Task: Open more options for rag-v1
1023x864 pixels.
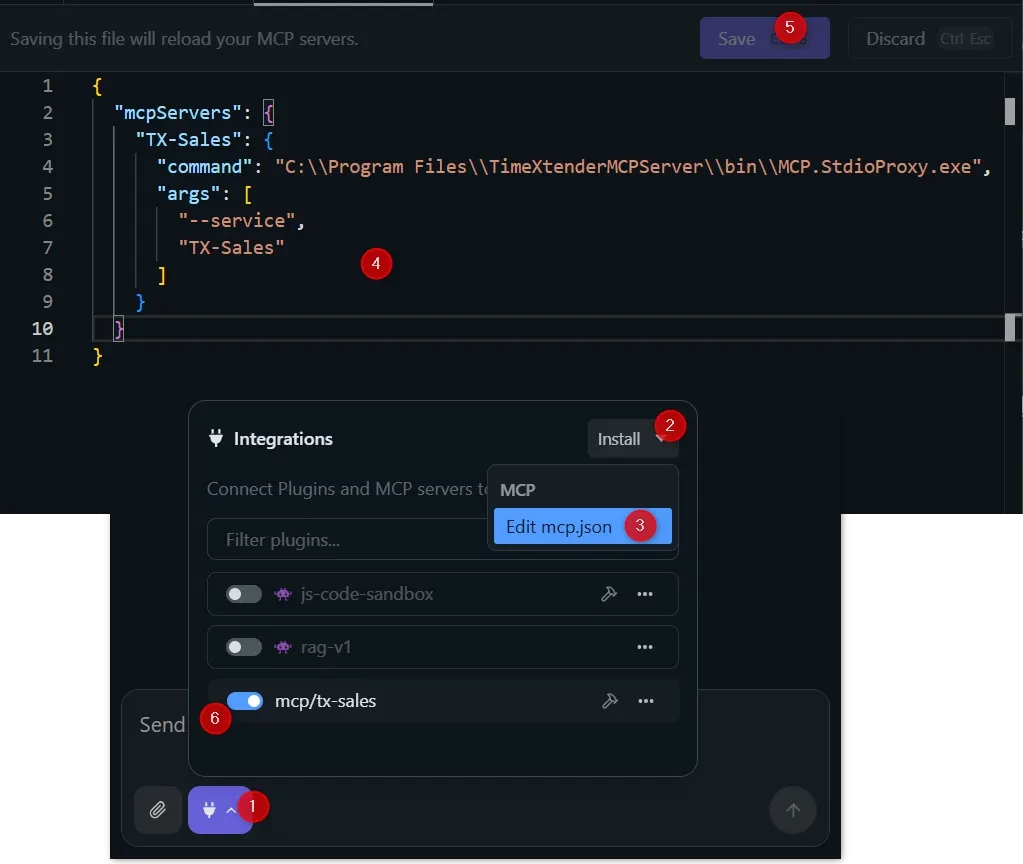Action: point(645,647)
